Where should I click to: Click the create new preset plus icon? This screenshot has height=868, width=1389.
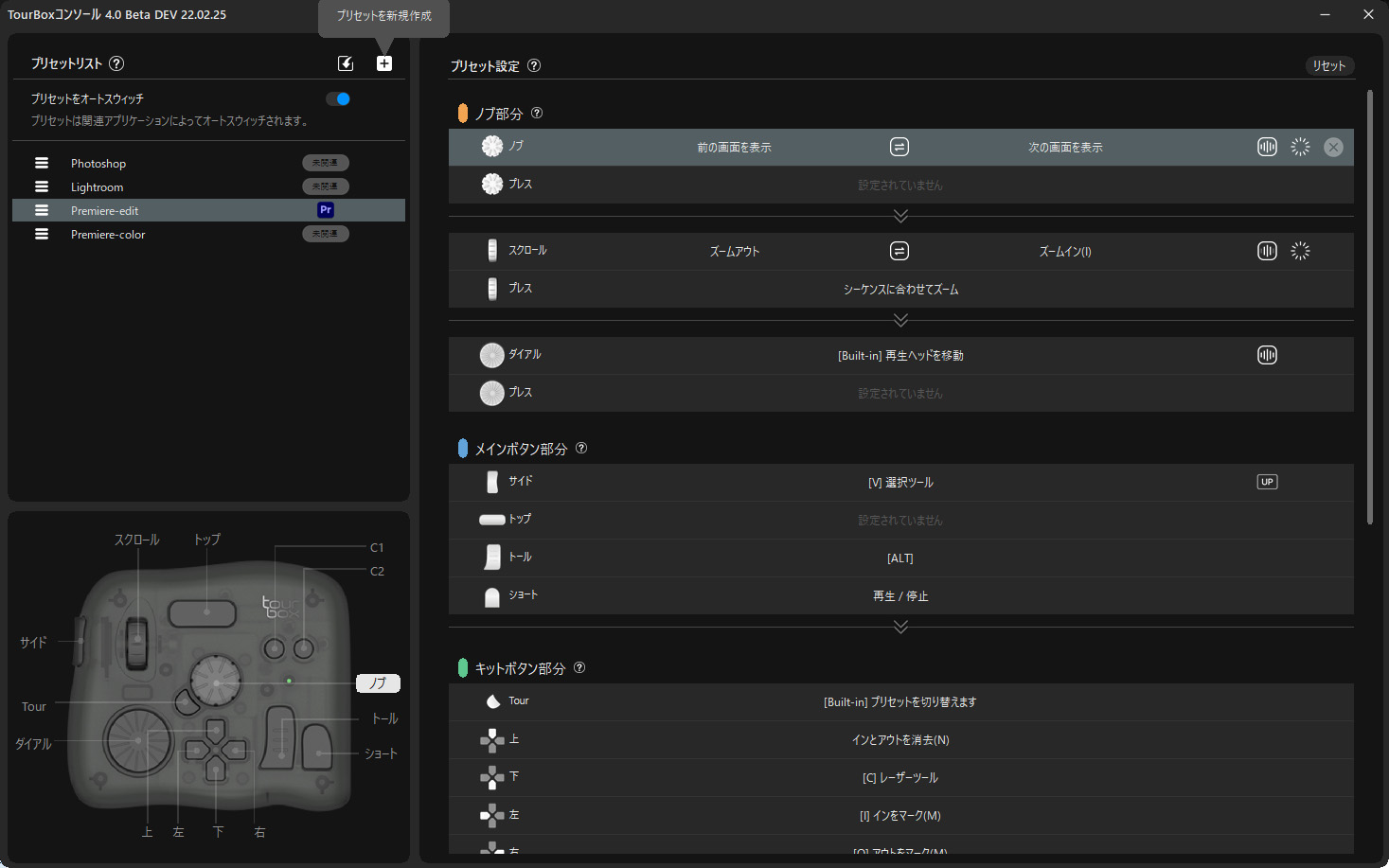click(x=383, y=63)
